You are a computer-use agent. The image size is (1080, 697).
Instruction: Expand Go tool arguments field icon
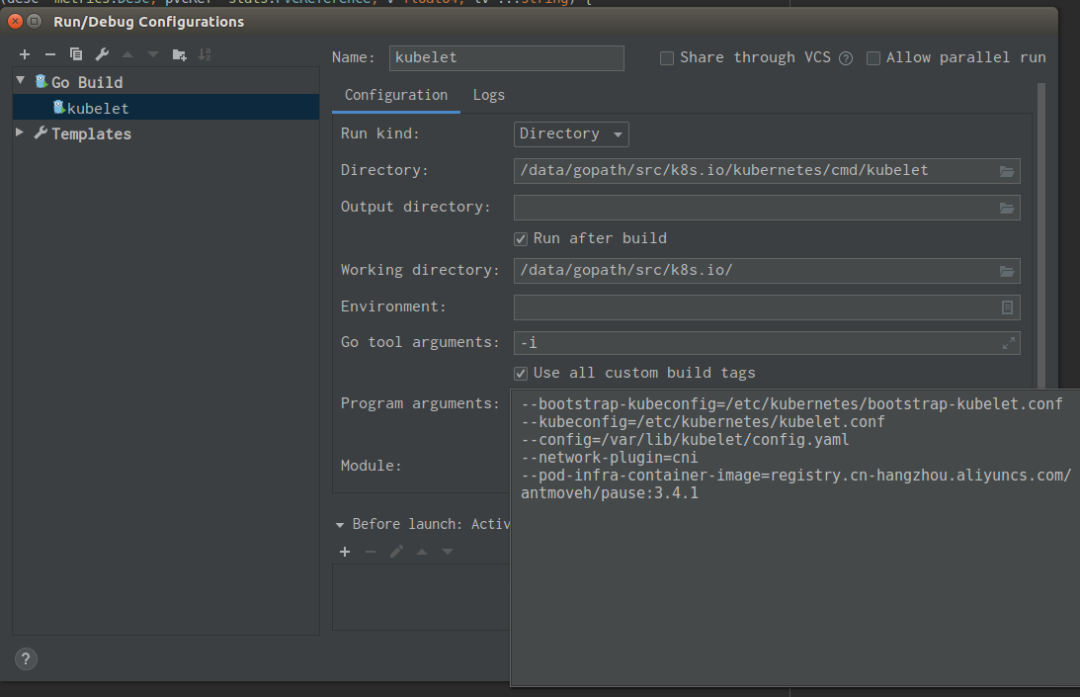click(x=1008, y=343)
